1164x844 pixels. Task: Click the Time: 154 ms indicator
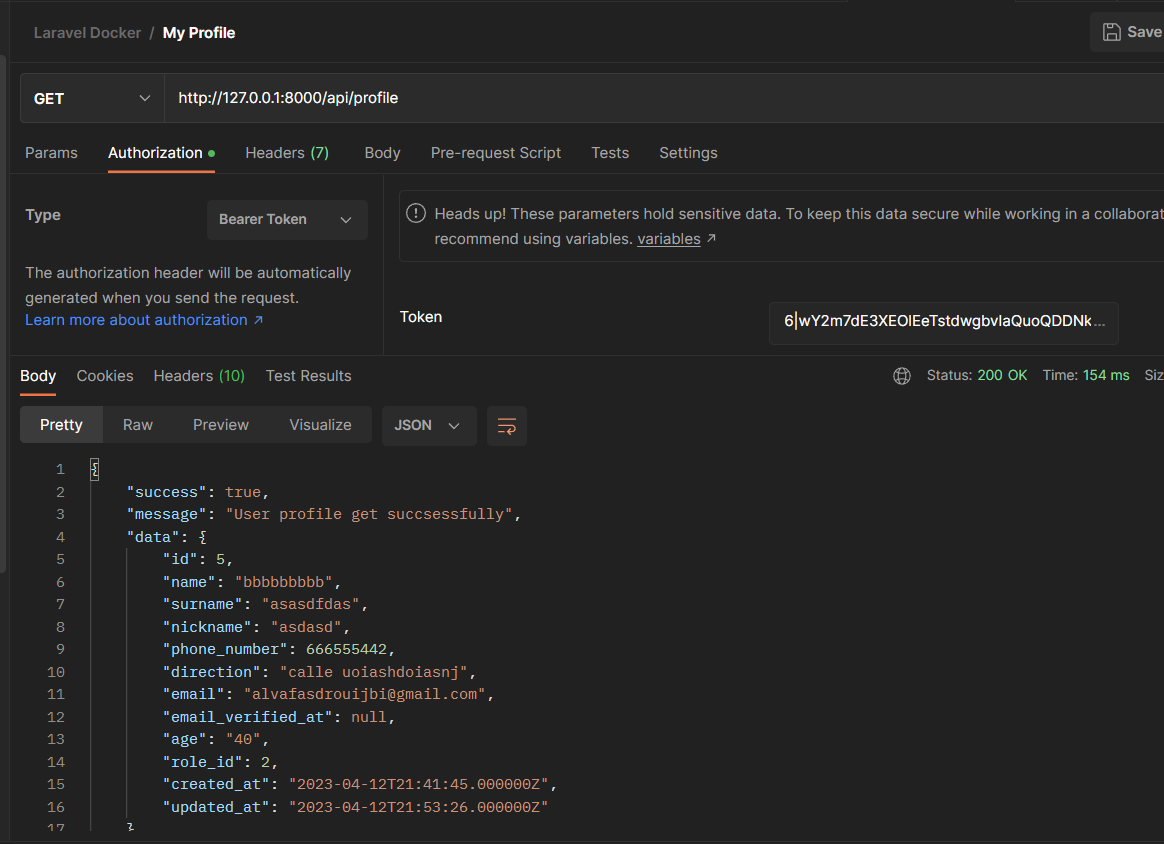tap(1086, 375)
